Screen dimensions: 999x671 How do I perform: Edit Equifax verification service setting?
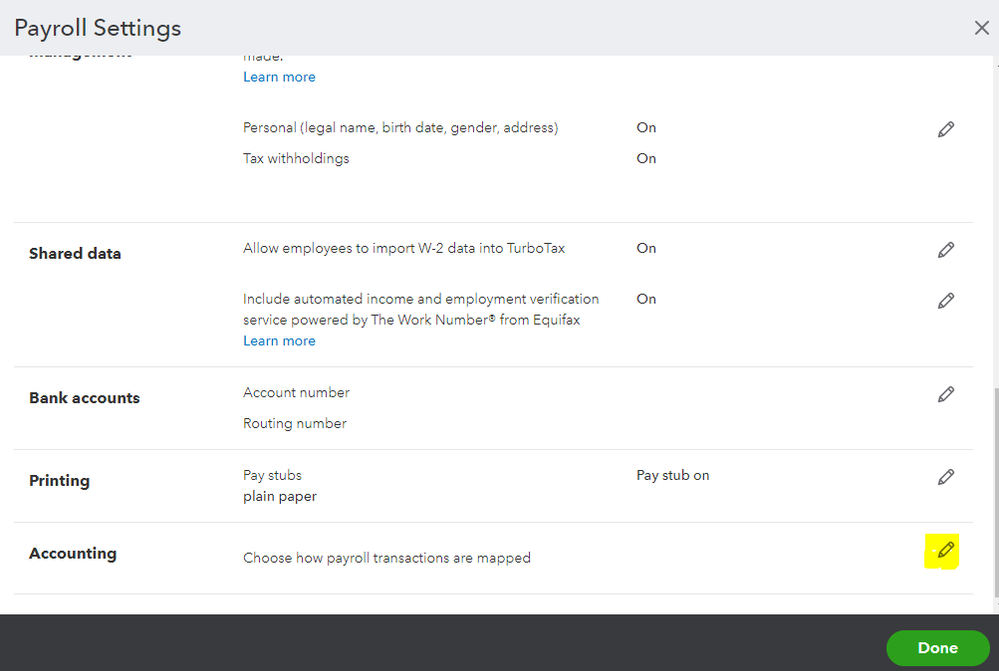(945, 300)
